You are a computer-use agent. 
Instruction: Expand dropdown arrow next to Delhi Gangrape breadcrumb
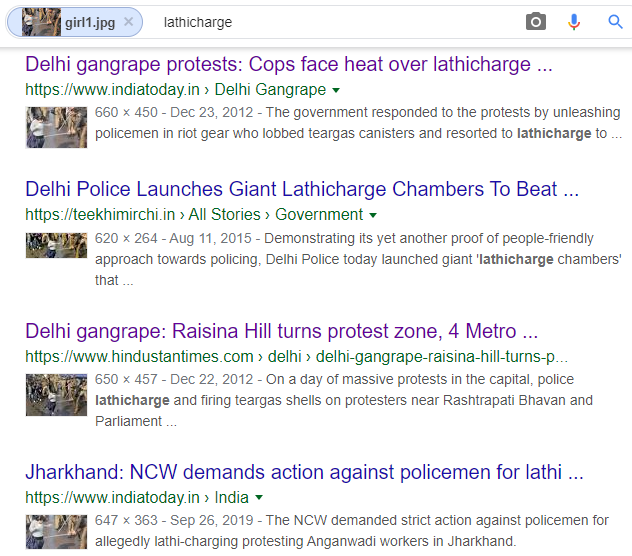click(336, 90)
